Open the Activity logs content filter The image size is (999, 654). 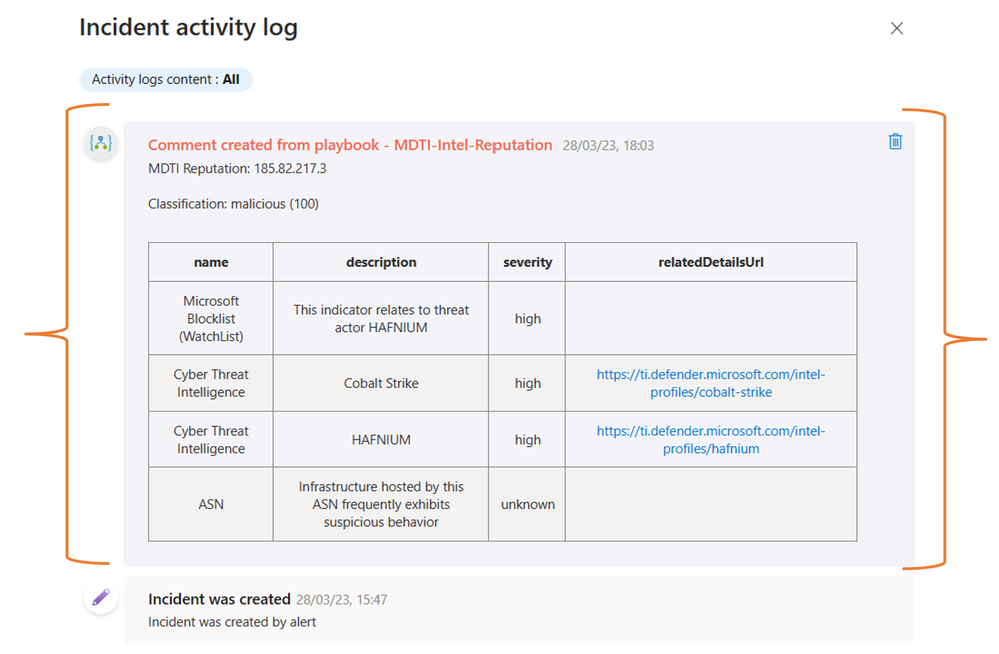pos(166,79)
